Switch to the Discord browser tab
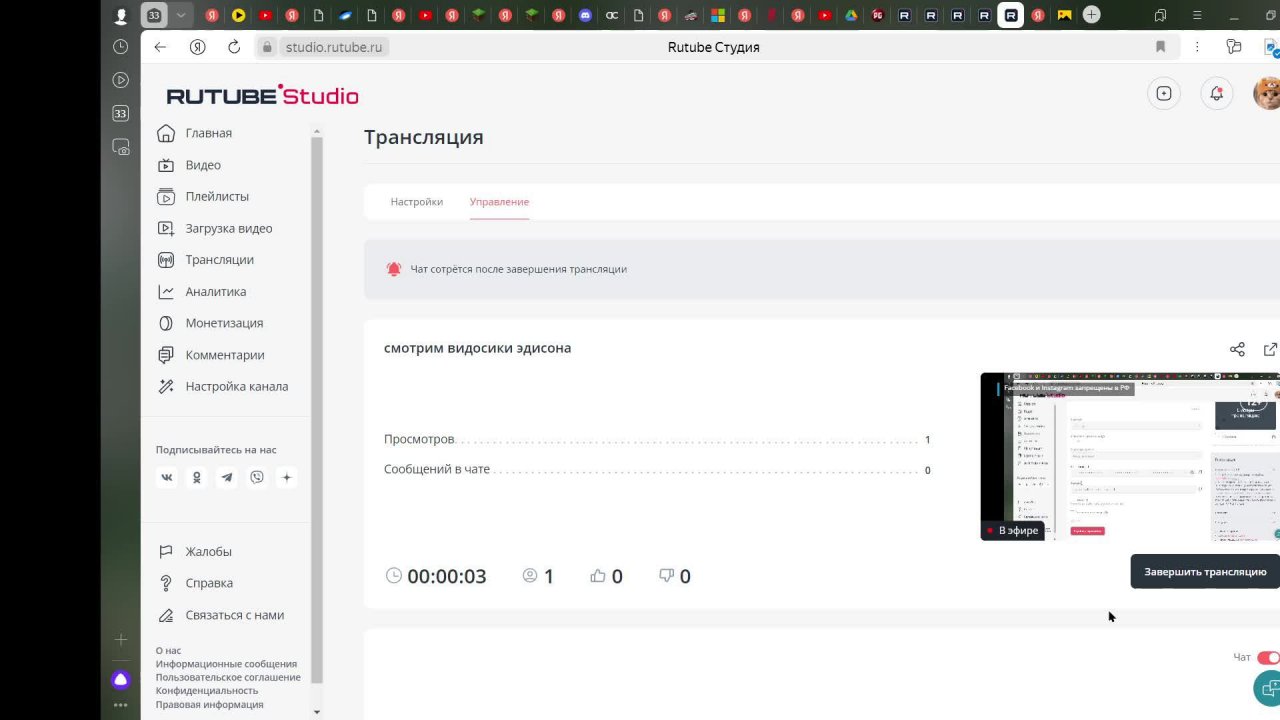Image resolution: width=1280 pixels, height=720 pixels. pyautogui.click(x=585, y=15)
